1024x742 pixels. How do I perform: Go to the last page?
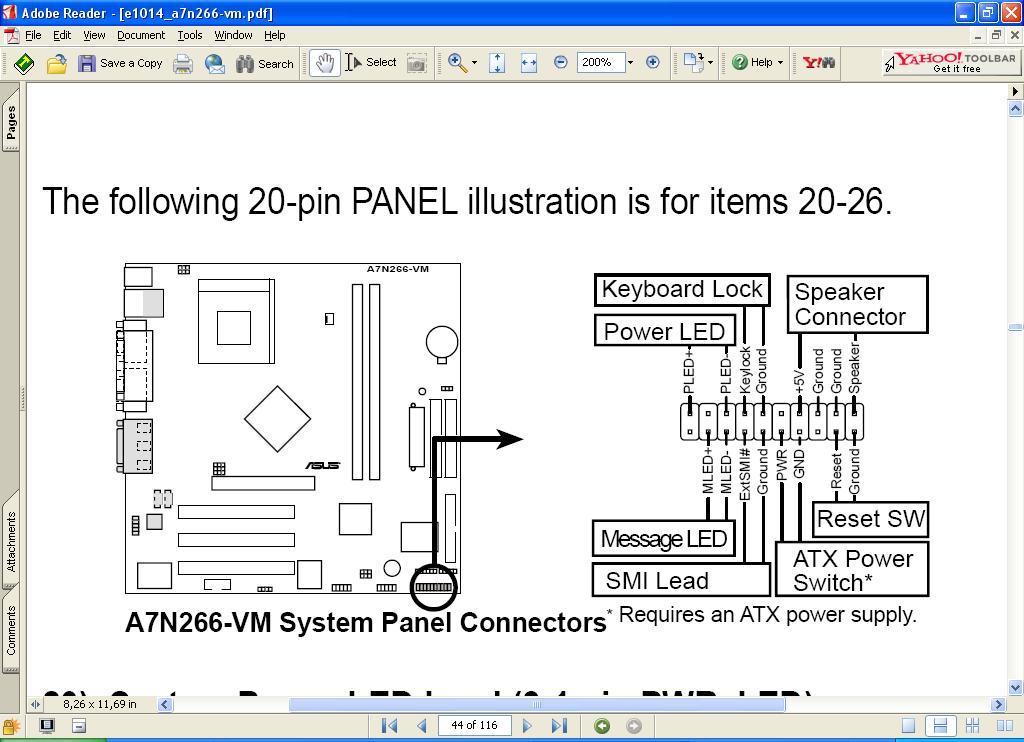[x=559, y=726]
